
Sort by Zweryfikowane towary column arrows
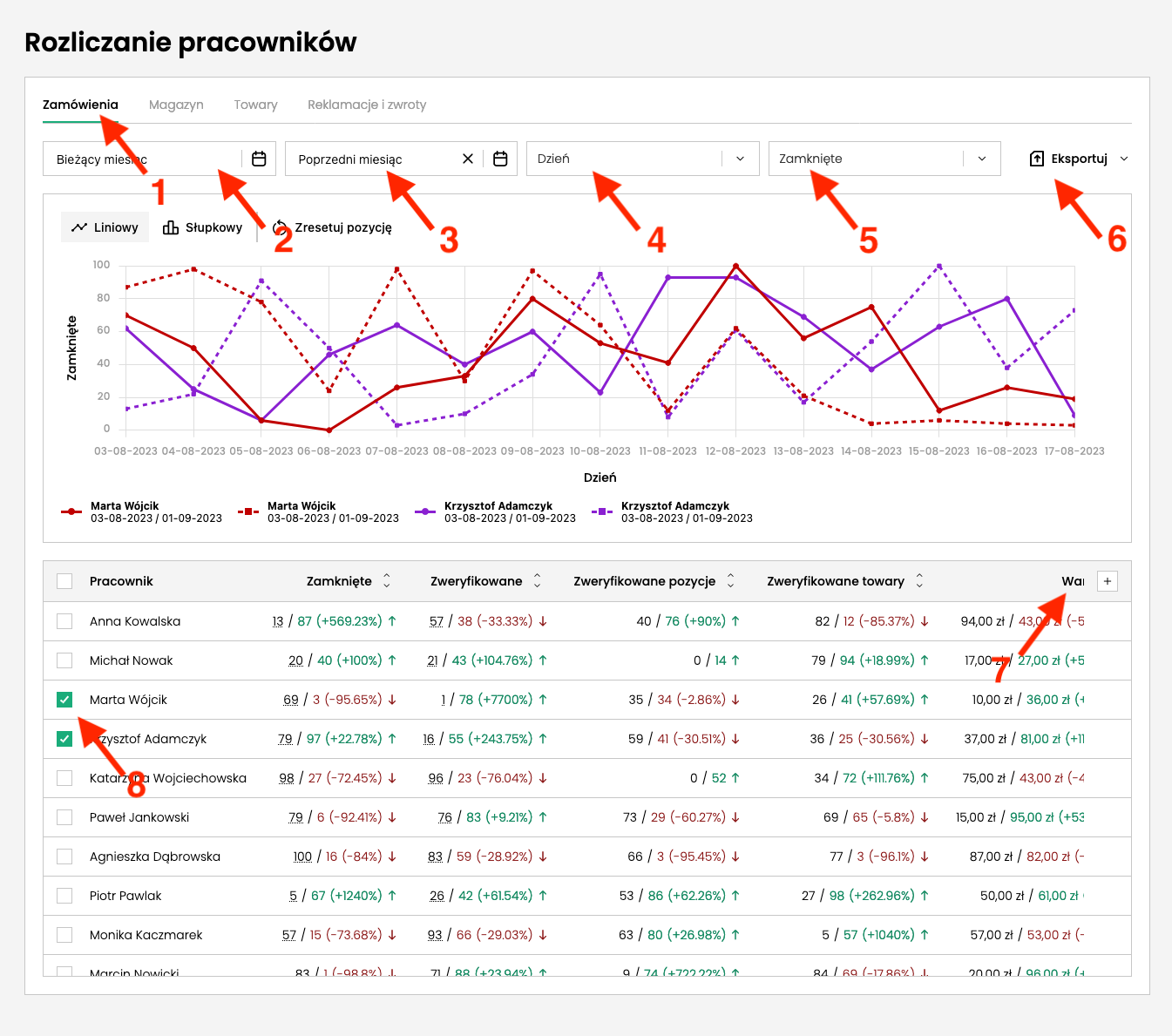click(x=919, y=581)
